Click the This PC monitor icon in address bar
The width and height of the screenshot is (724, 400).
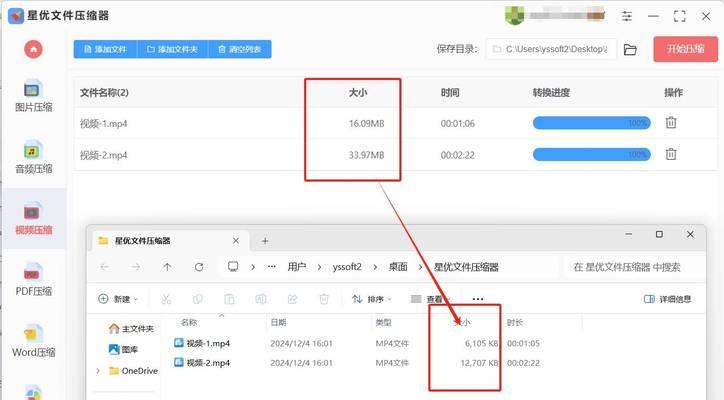[x=233, y=267]
